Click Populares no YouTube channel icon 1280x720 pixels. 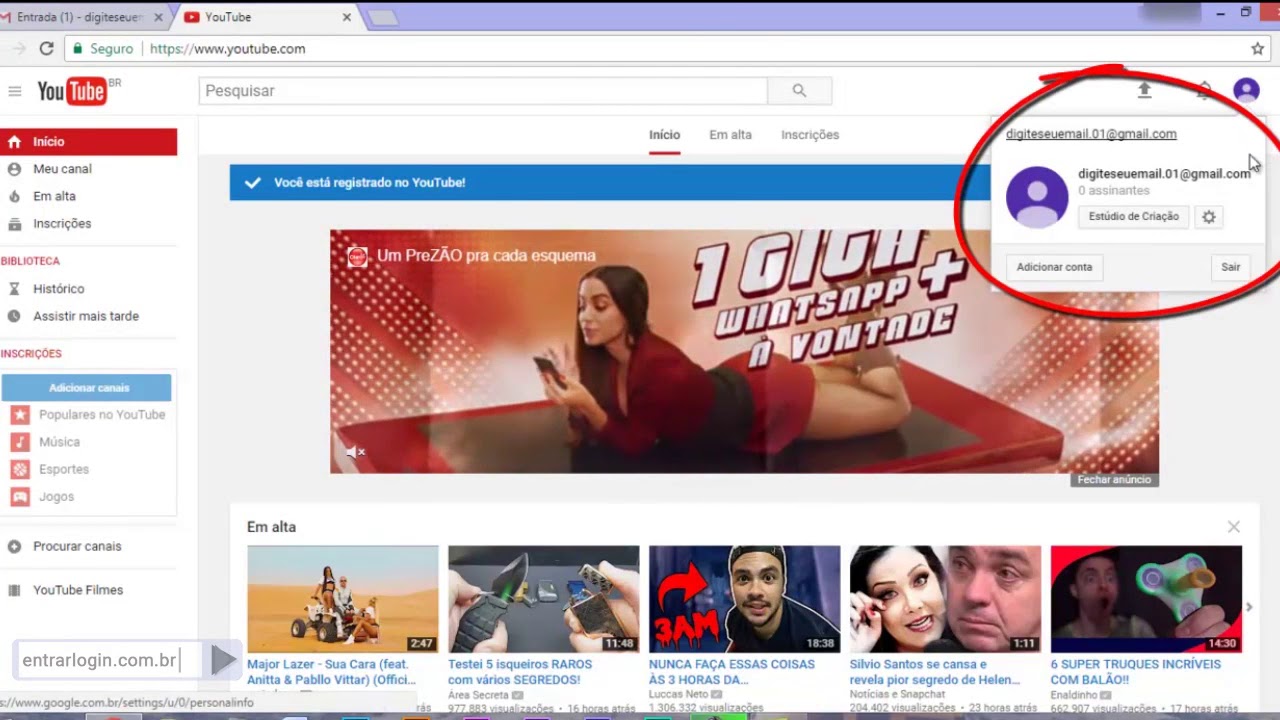tap(20, 415)
